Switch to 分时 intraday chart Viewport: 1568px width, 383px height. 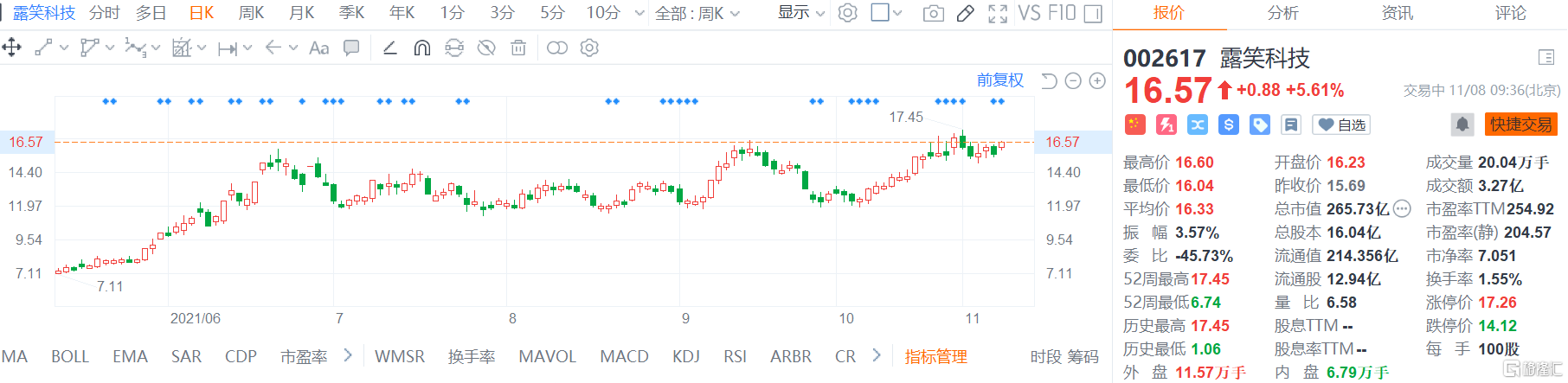(x=104, y=13)
